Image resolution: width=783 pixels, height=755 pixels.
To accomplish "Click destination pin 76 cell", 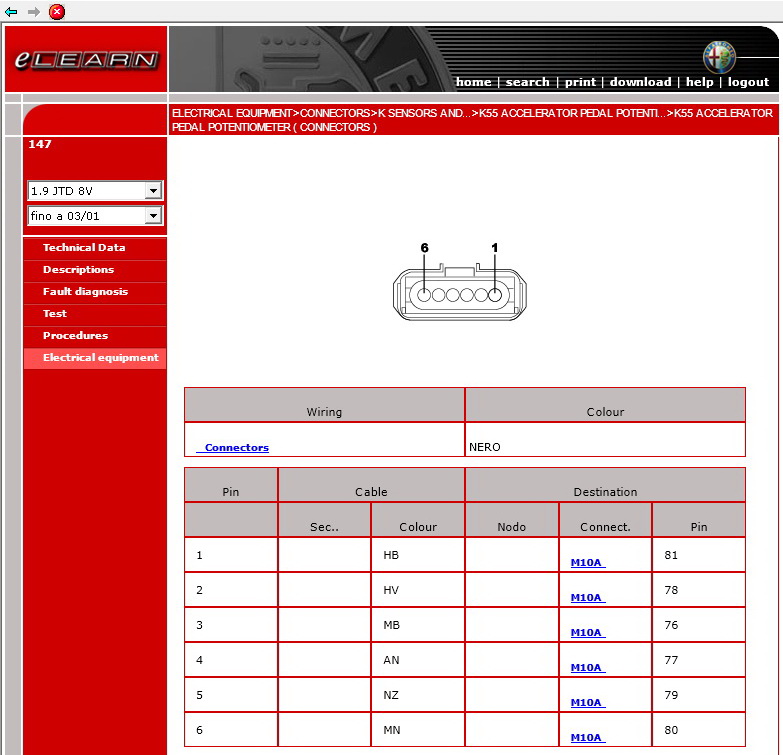I will click(699, 625).
